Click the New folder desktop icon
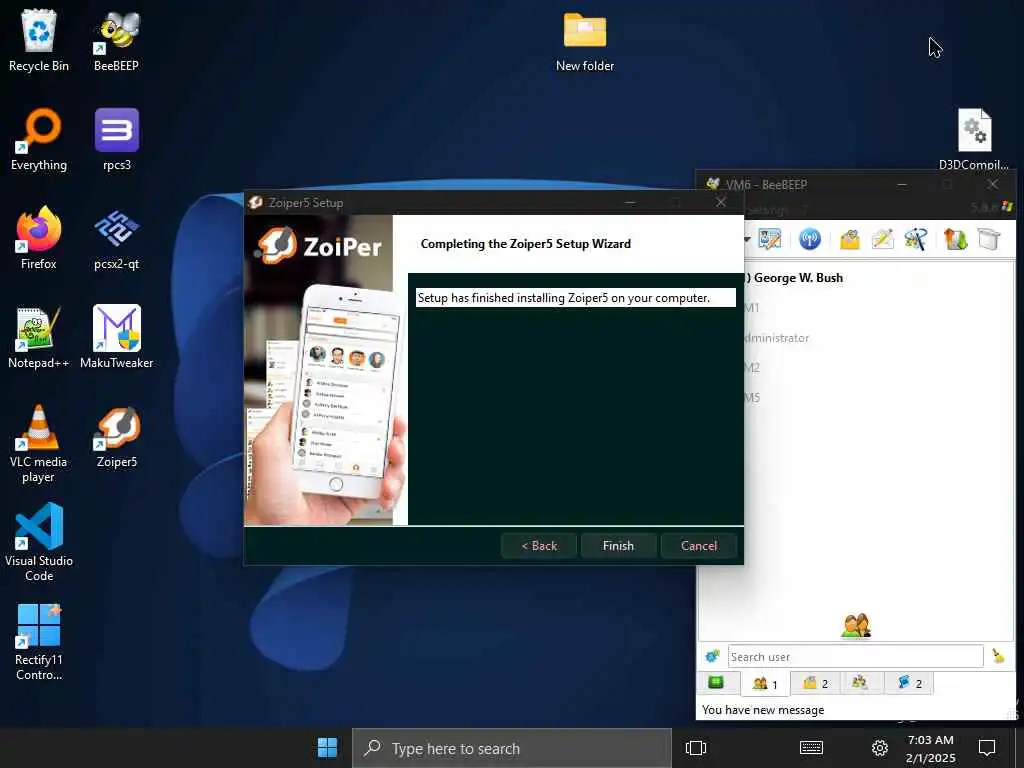The image size is (1024, 768). (584, 40)
